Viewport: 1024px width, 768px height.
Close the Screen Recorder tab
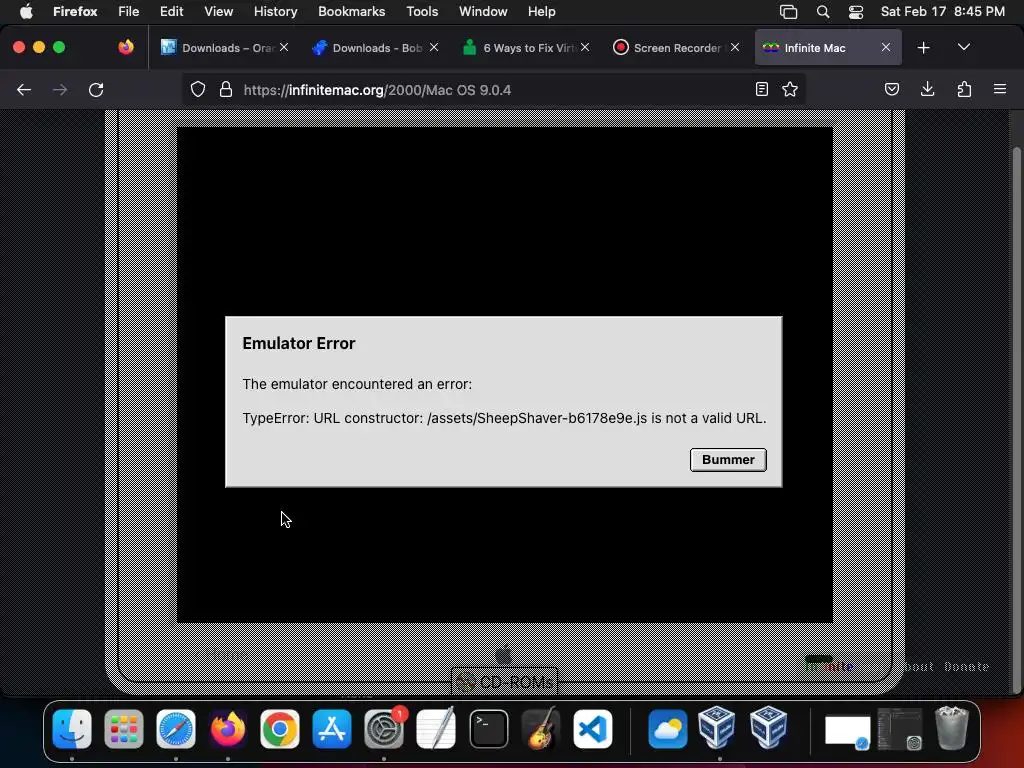tap(735, 47)
